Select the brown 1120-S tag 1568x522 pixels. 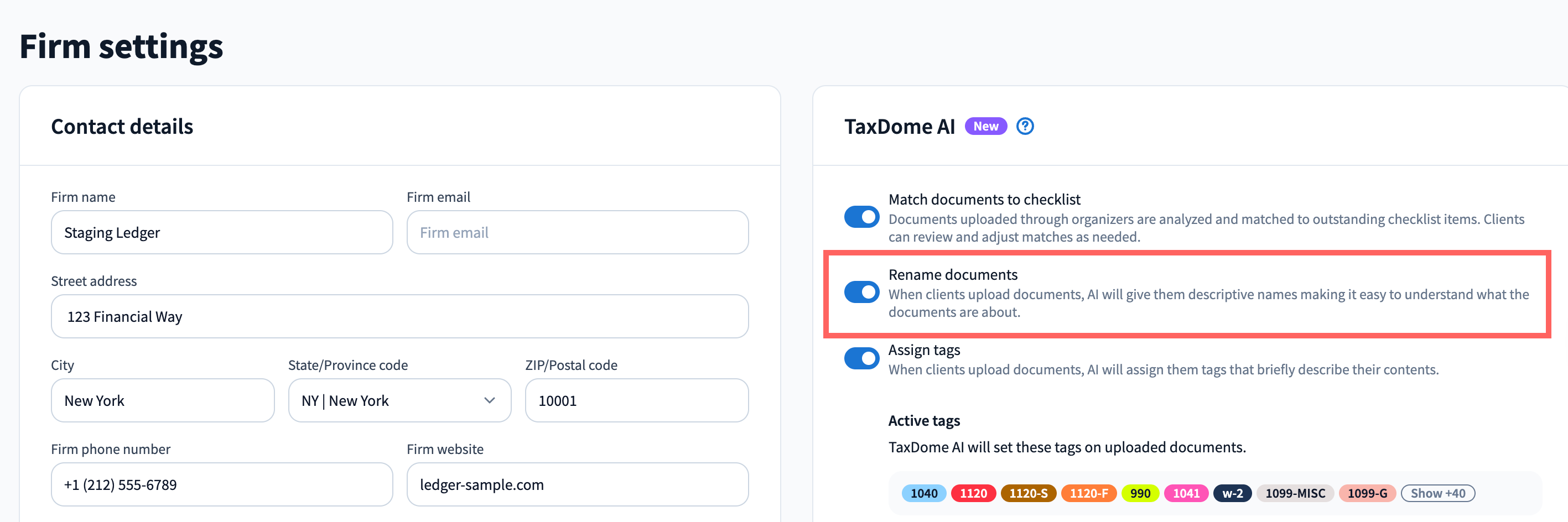(x=1028, y=493)
